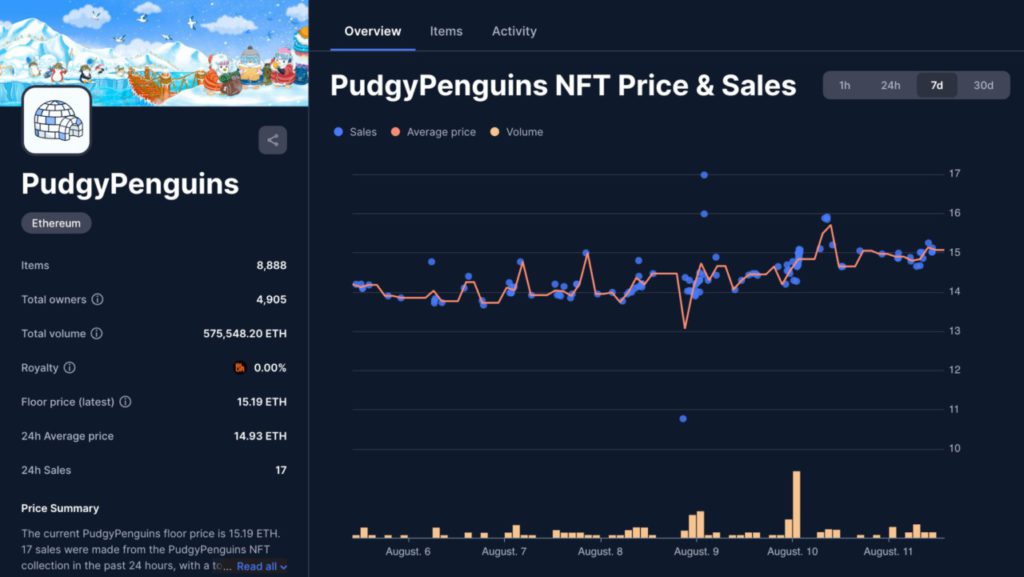
Task: Click the igloo collection avatar
Action: [57, 121]
